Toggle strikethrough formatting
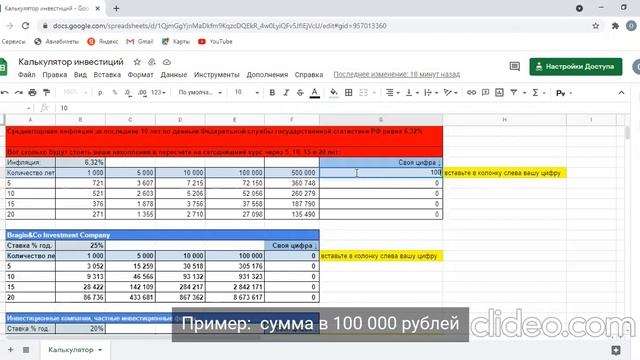Screen dimensions: 640x360 pos(300,93)
